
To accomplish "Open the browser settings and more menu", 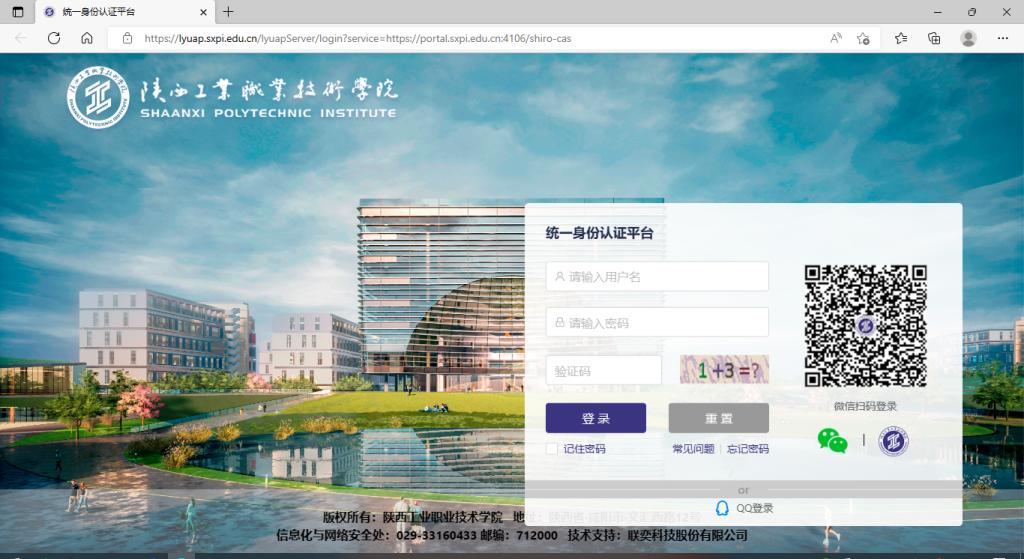I will (x=1001, y=38).
